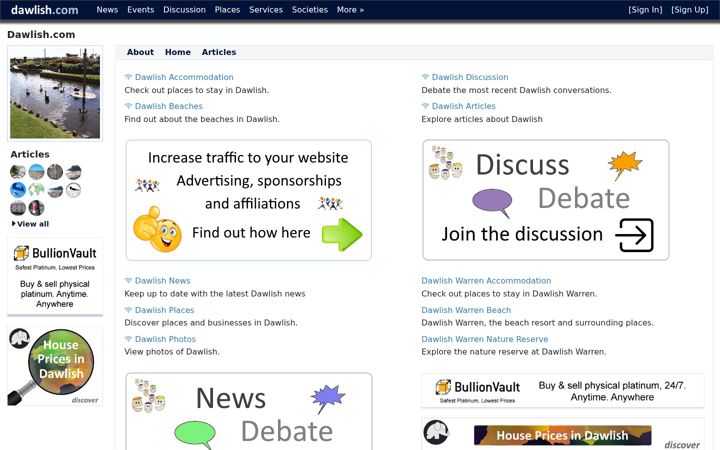Screen dimensions: 720x450
Task: Click 'Debate the most recent Dawlish conversations.' text
Action: coord(516,90)
